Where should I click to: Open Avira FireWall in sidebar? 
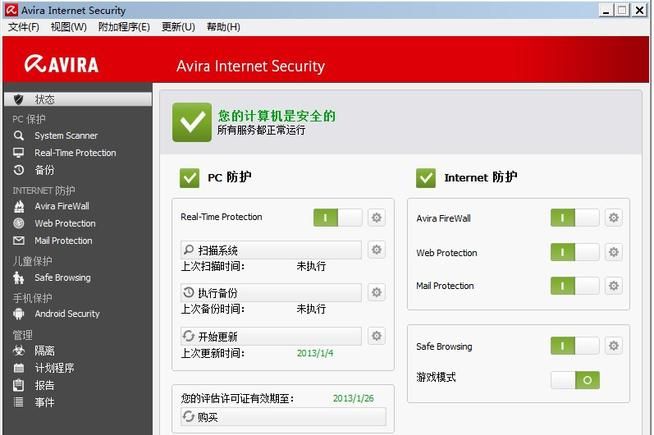pyautogui.click(x=62, y=206)
